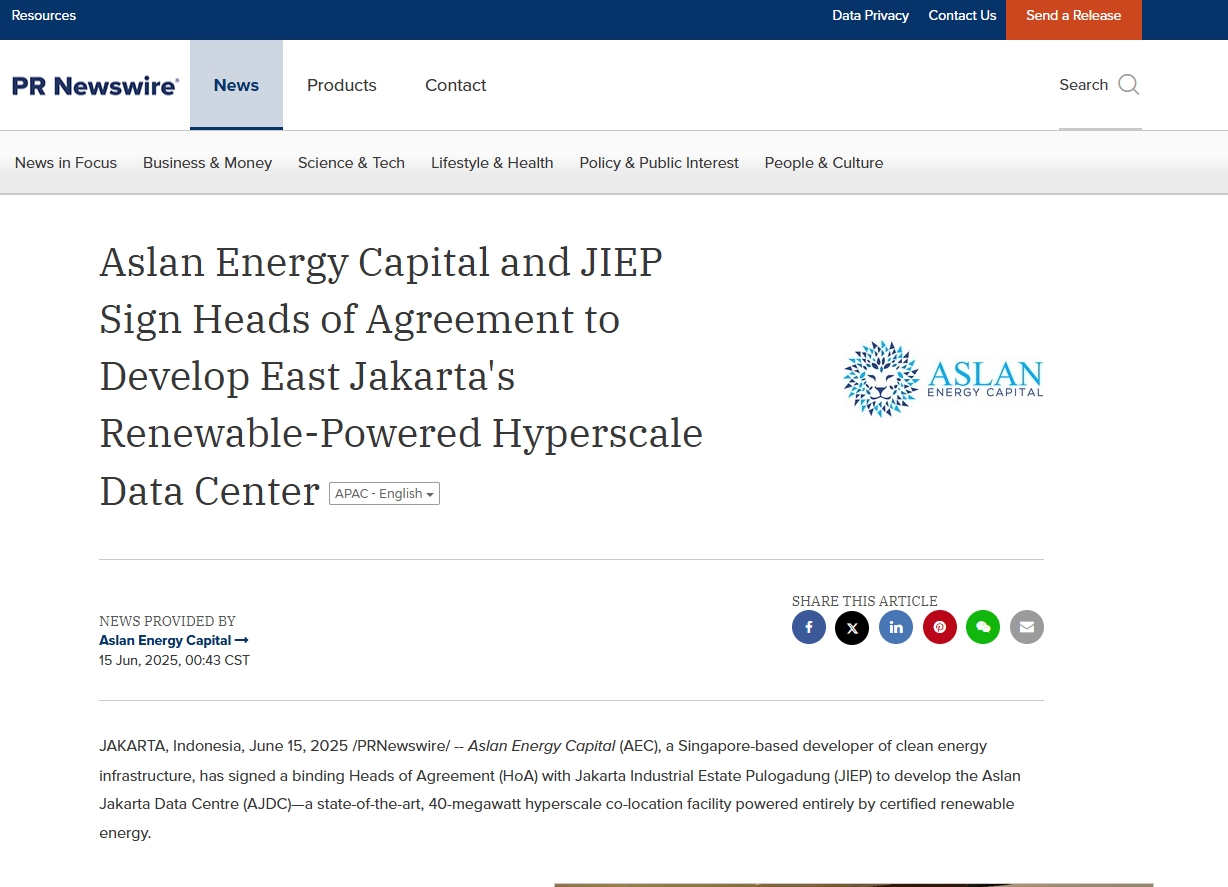Share article via WeChat
The image size is (1228, 887).
[983, 627]
